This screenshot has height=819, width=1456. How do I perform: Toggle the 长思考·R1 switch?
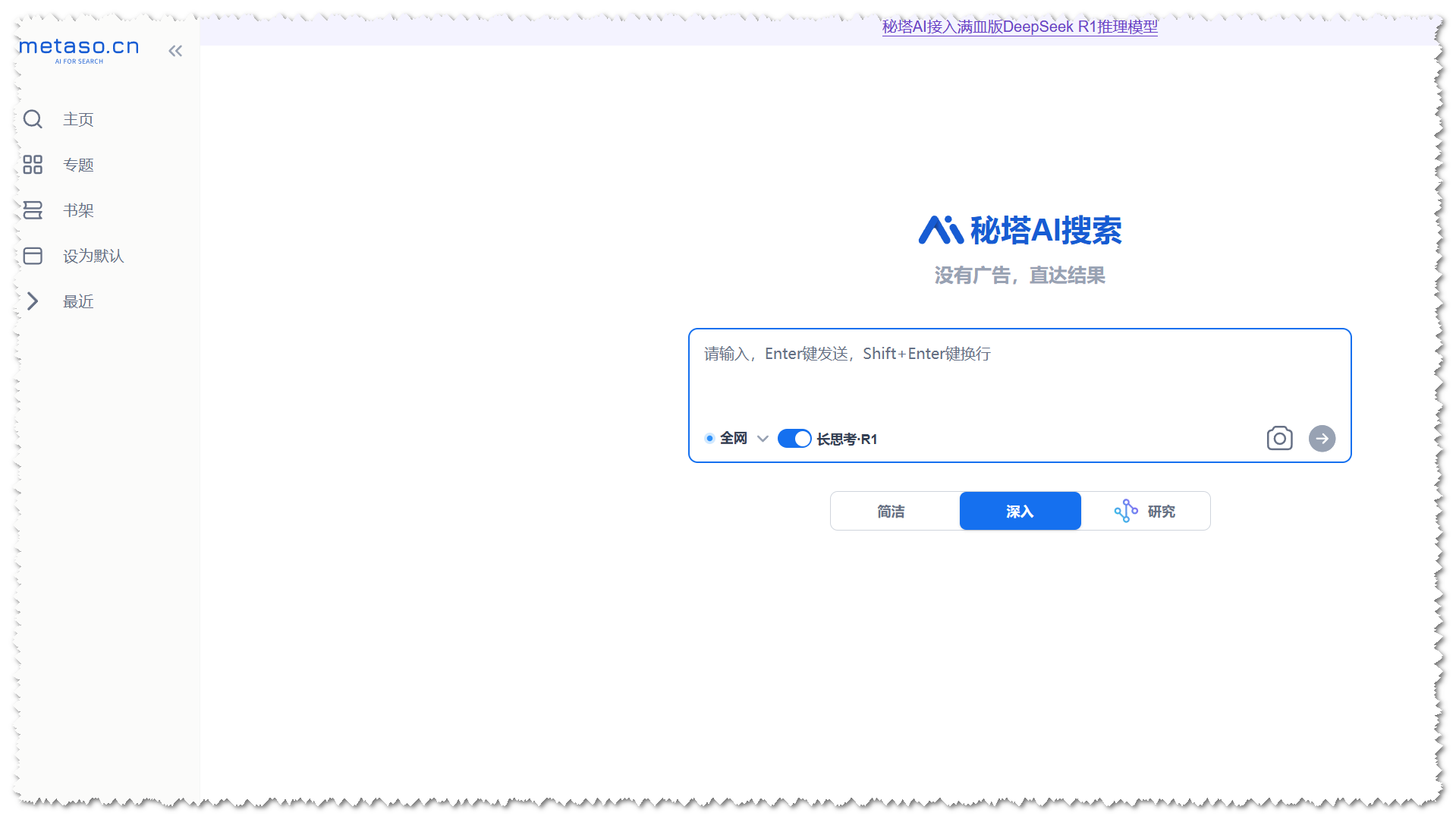[794, 439]
